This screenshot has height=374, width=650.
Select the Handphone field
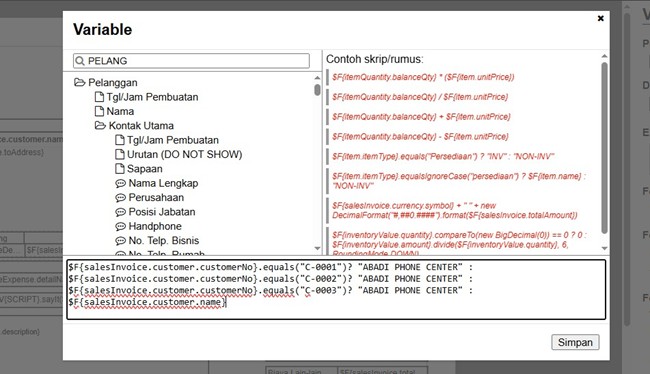[x=155, y=226]
